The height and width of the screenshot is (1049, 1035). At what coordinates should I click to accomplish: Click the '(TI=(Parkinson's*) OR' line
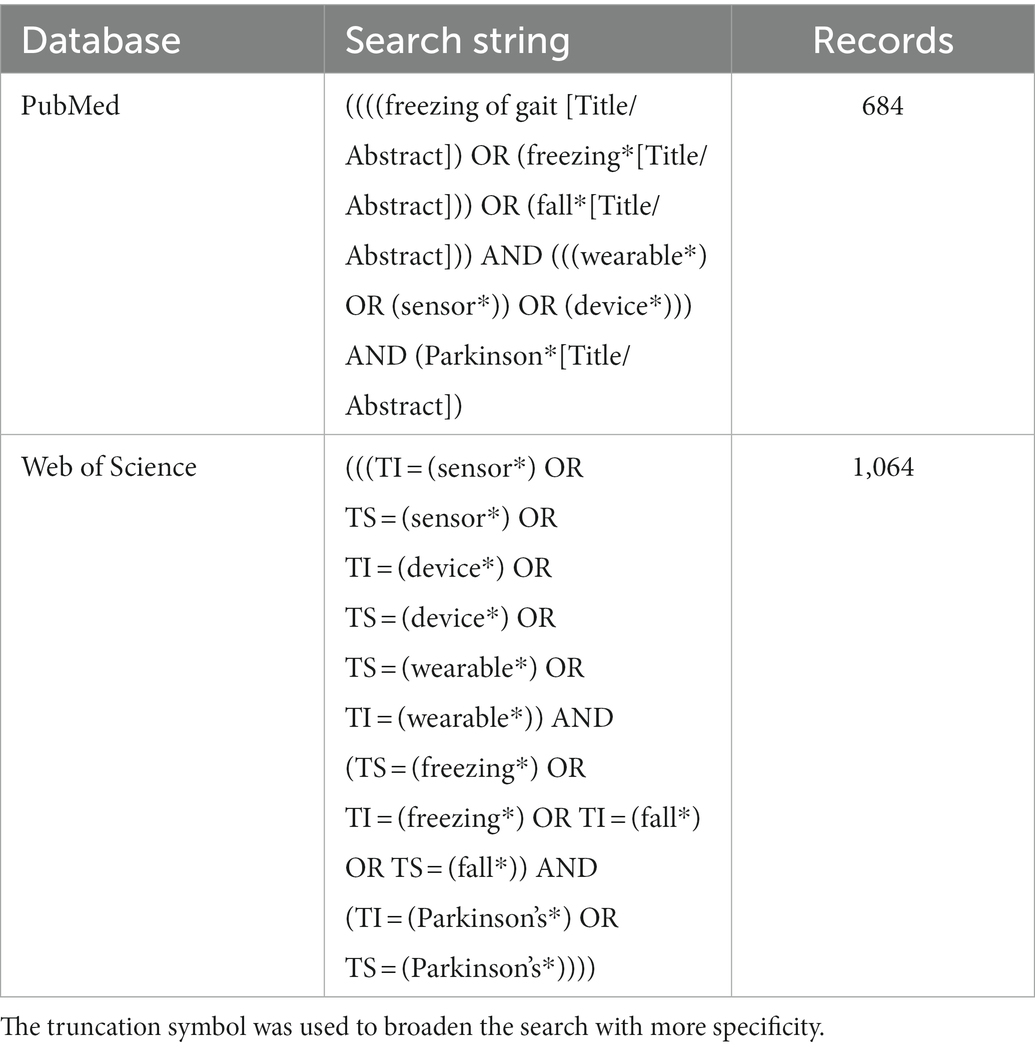(482, 918)
